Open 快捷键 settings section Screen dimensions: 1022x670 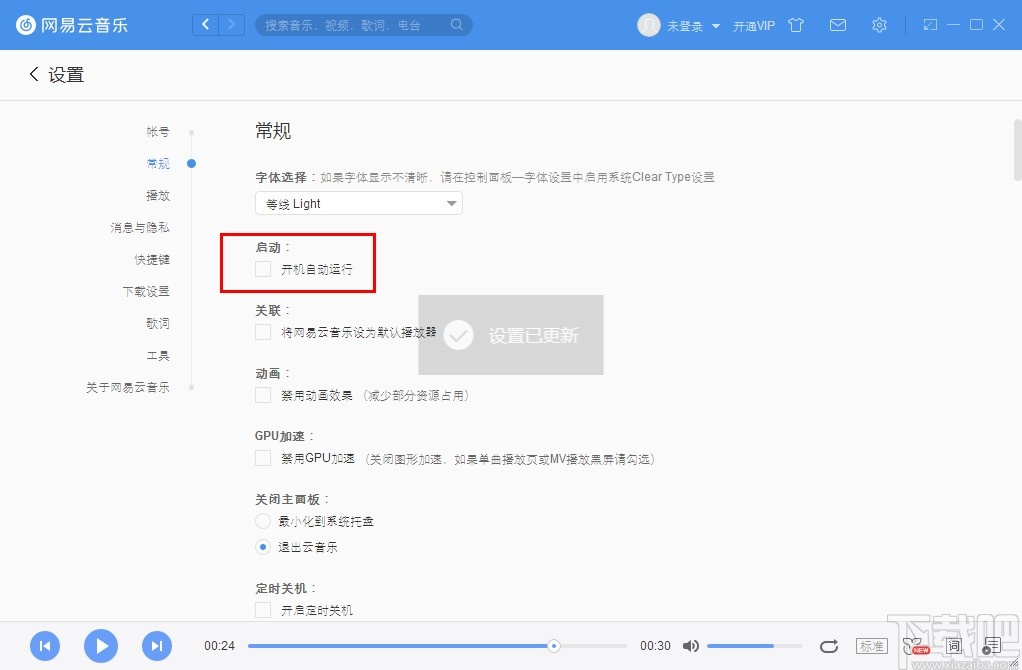point(152,259)
